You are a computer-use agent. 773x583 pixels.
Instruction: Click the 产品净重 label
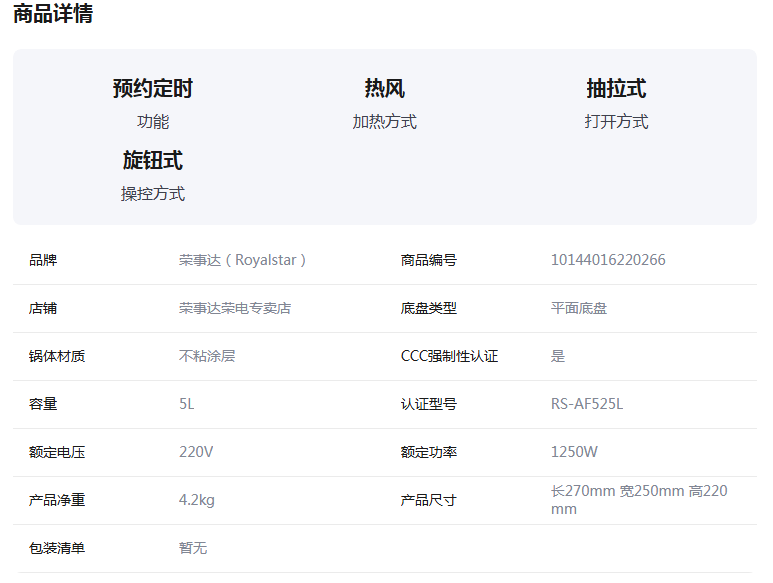57,500
